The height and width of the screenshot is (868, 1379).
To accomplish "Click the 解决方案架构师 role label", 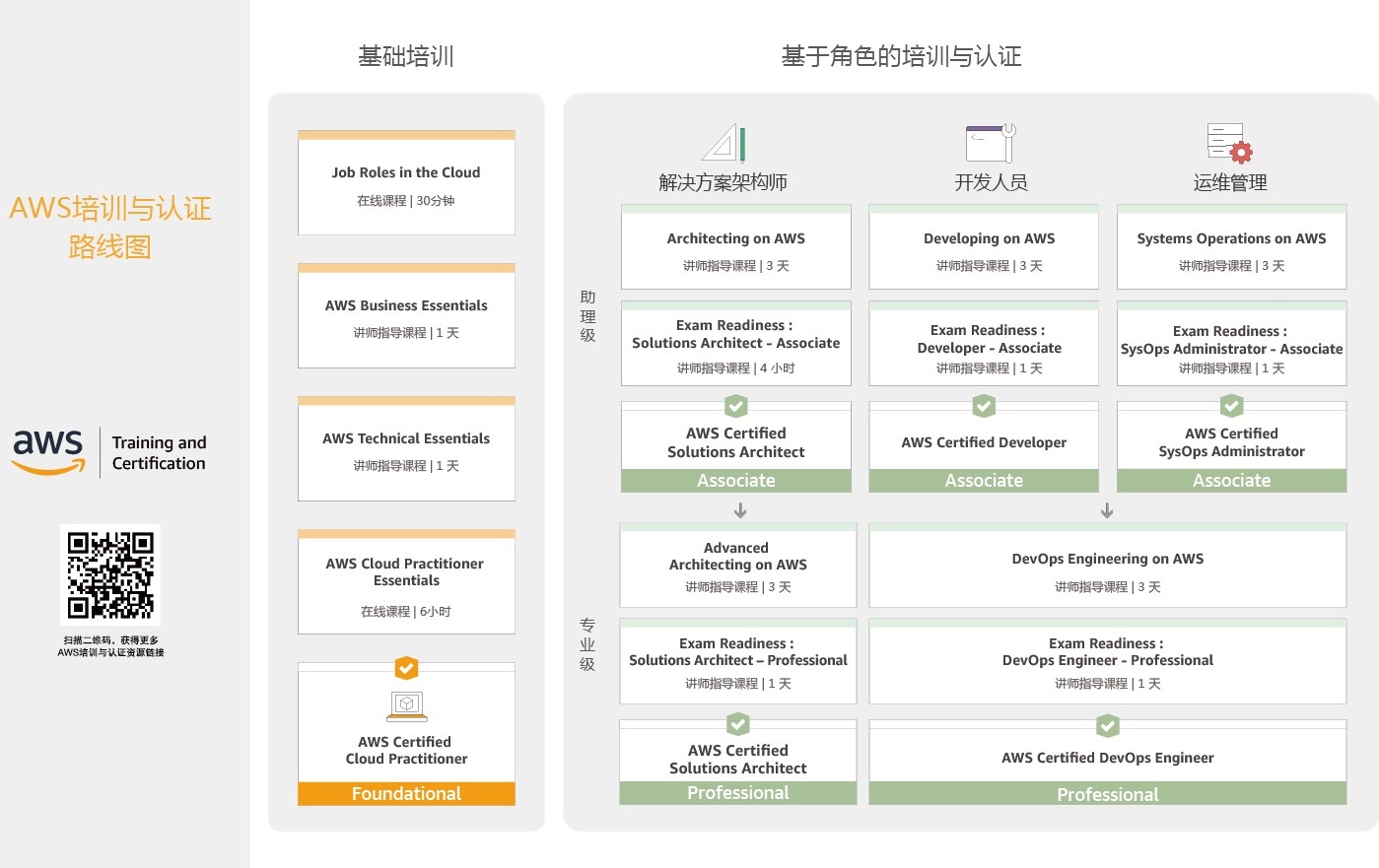I will 724,182.
